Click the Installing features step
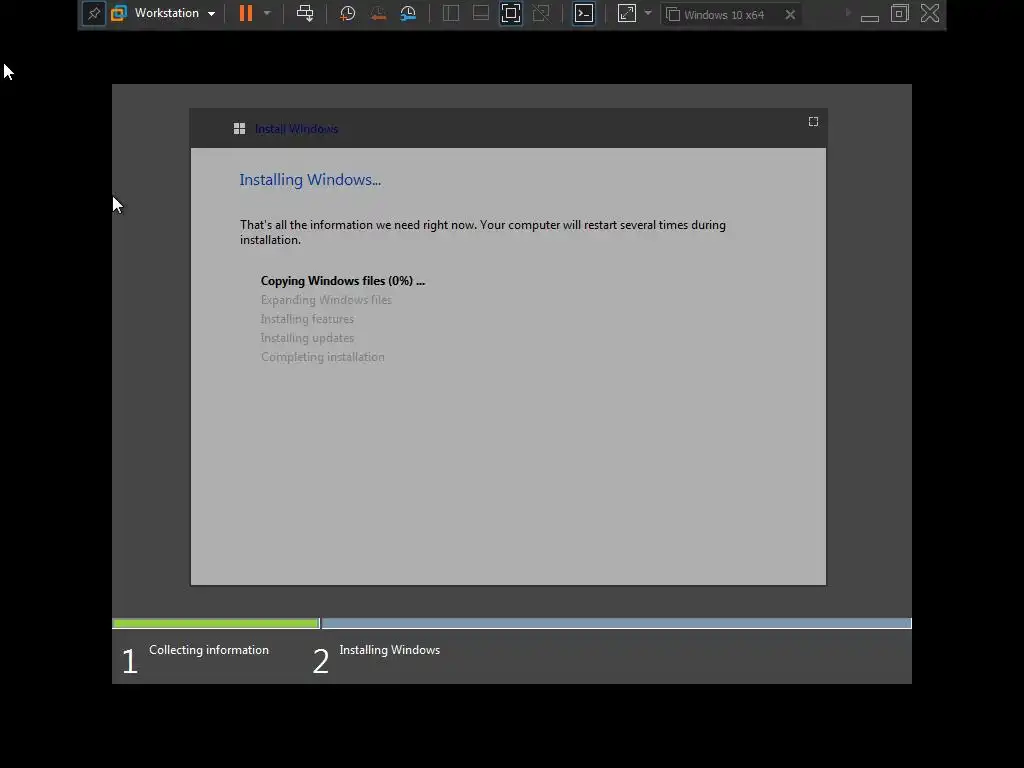The image size is (1024, 768). (307, 319)
